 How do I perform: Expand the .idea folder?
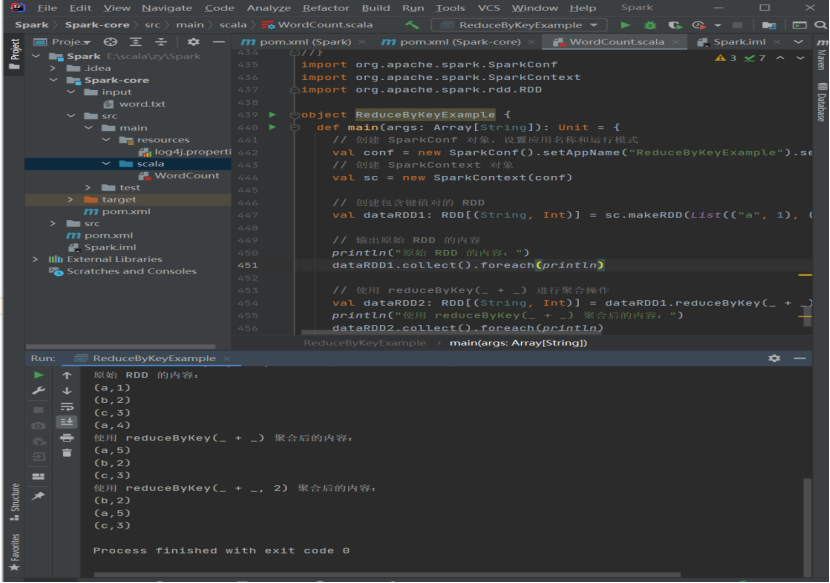point(53,68)
